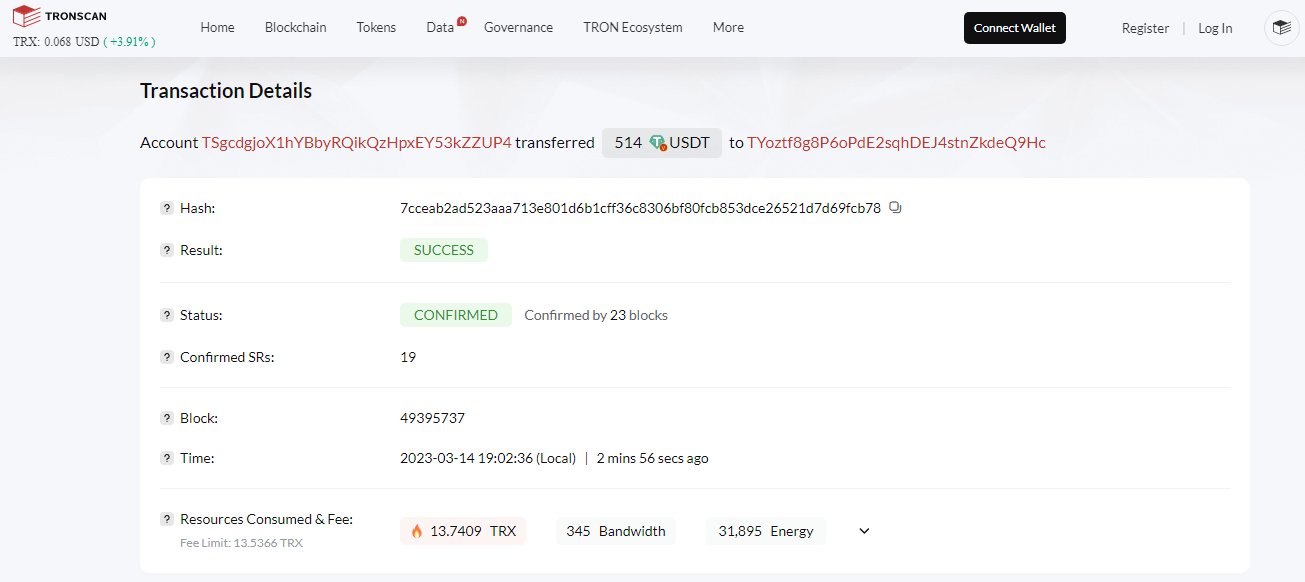Open sender address TSgcdgjoX1hYBbyRQikQzHpxEY53kZZUP4
The height and width of the screenshot is (582, 1305).
point(357,143)
